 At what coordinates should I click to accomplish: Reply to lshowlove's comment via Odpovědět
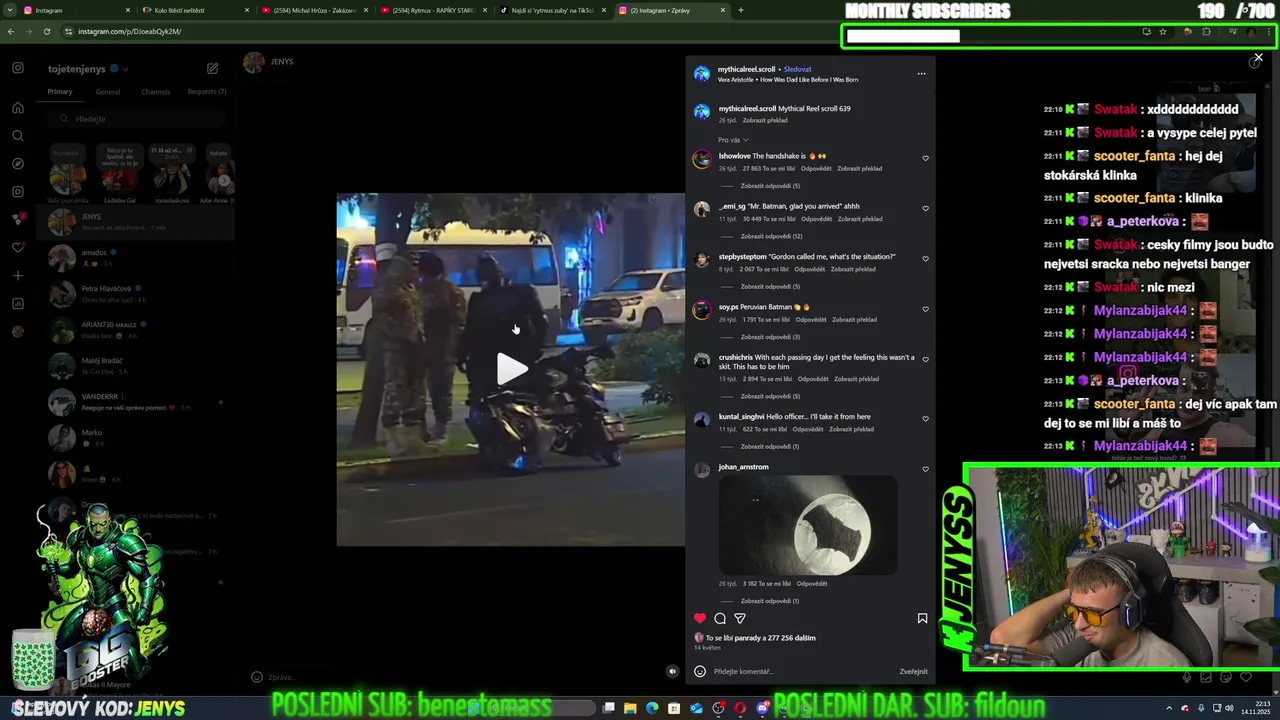click(x=816, y=168)
